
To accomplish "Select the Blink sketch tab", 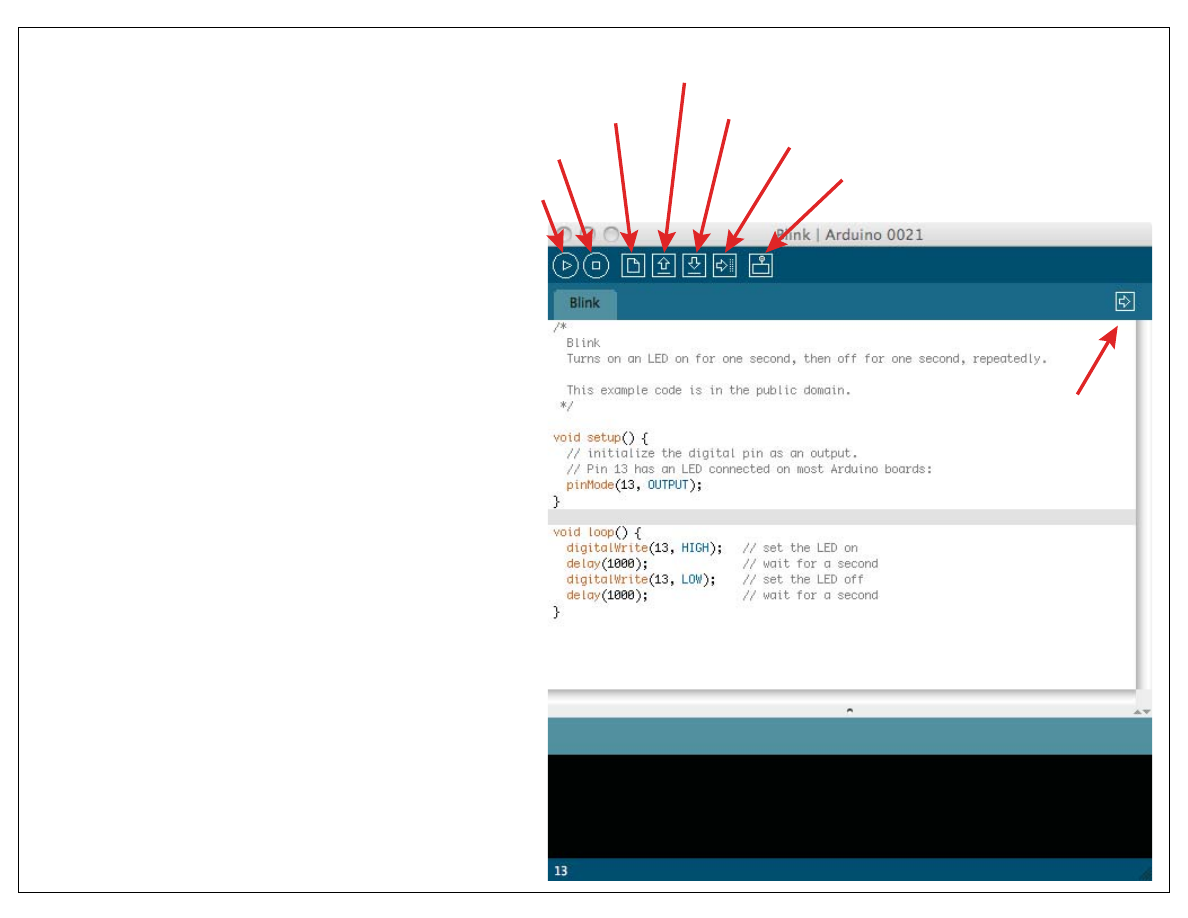I will click(584, 303).
